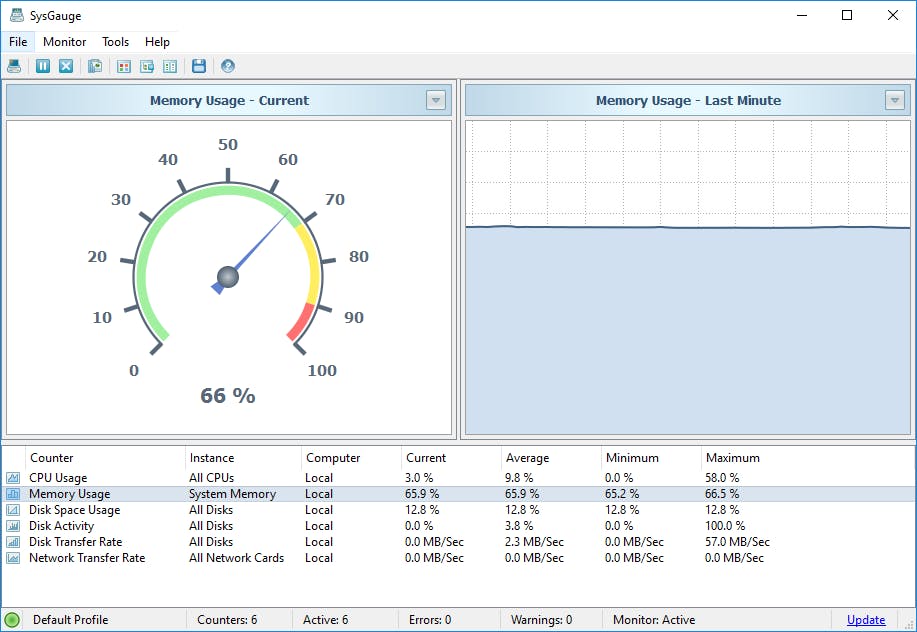The width and height of the screenshot is (917, 632).
Task: Click the copy documents icon in toolbar
Action: coord(95,66)
